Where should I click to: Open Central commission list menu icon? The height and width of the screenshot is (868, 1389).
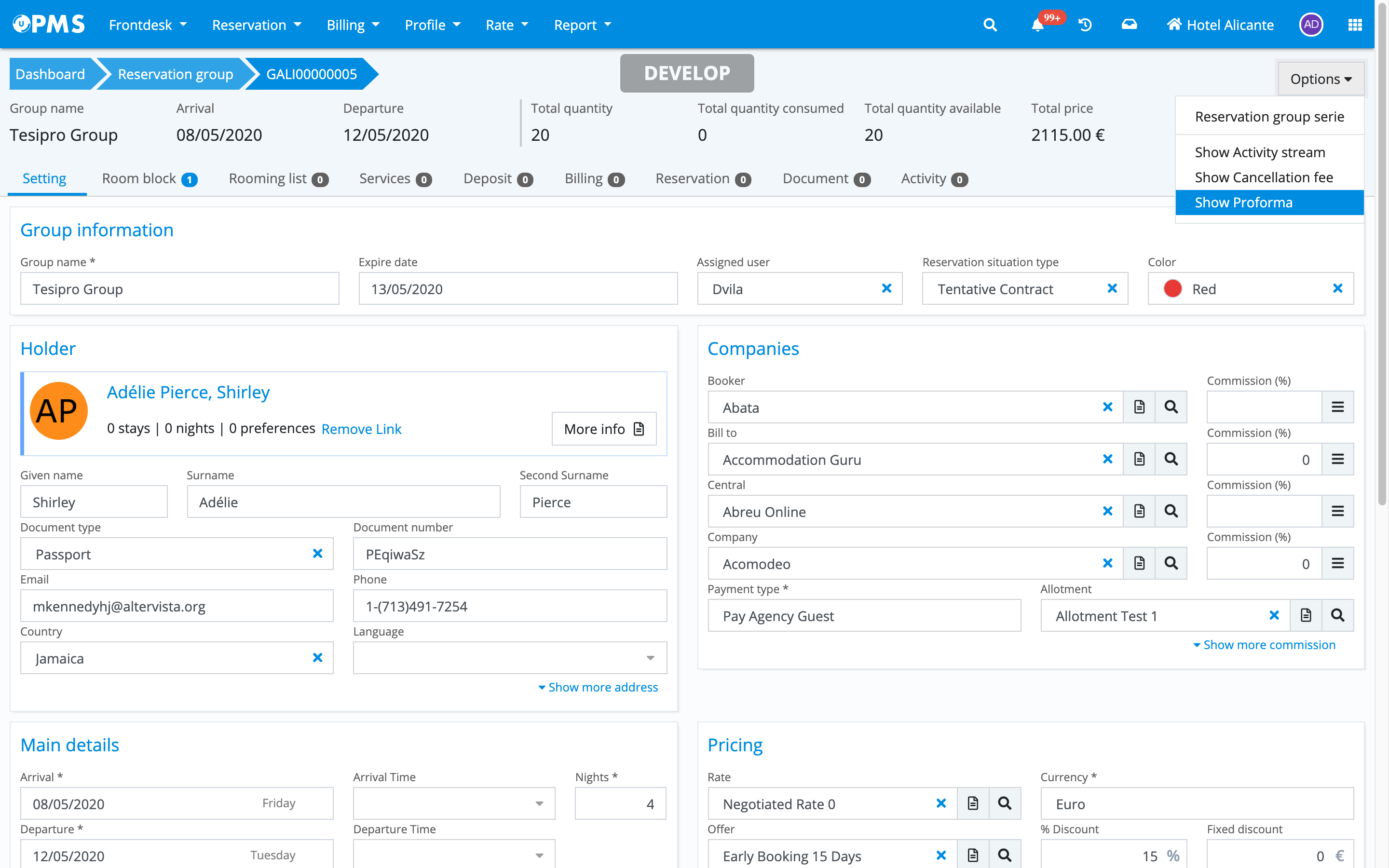click(1337, 511)
